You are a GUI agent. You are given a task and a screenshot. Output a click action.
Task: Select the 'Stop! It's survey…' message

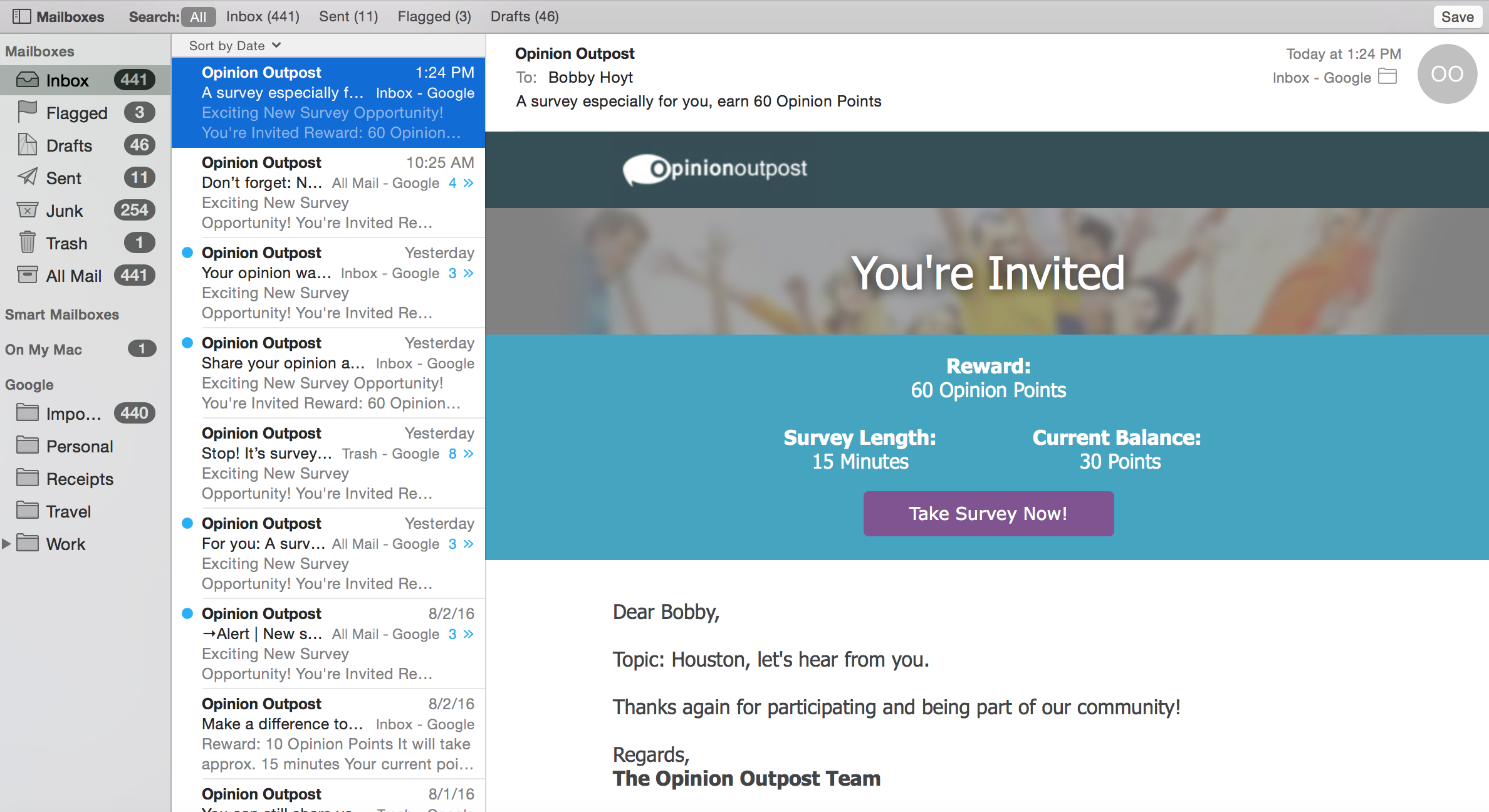(328, 463)
